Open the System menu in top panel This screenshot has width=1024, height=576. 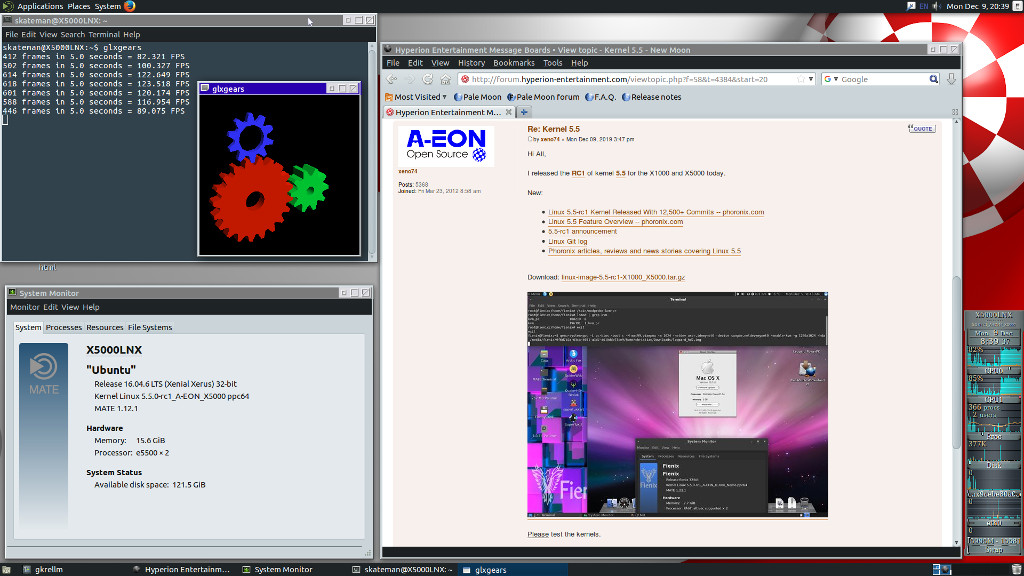point(108,6)
